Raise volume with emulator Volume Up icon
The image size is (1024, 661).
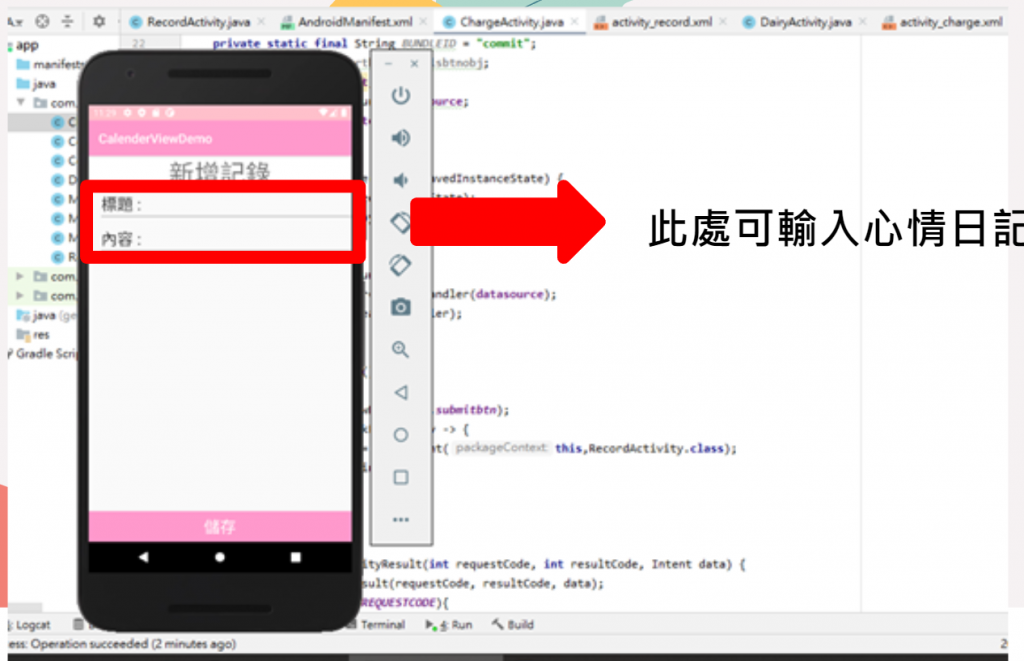pos(400,138)
